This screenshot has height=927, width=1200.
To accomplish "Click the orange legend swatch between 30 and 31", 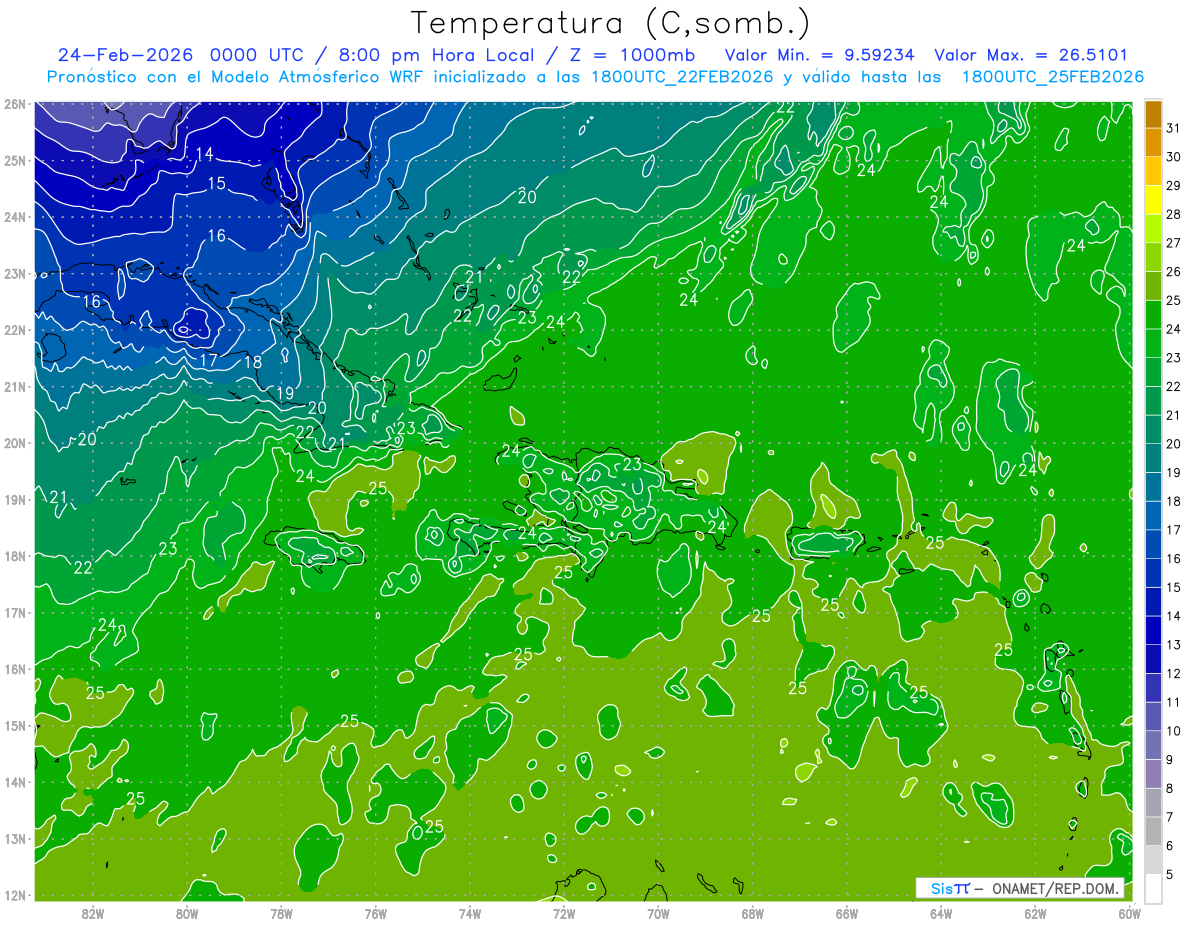I will pyautogui.click(x=1153, y=143).
